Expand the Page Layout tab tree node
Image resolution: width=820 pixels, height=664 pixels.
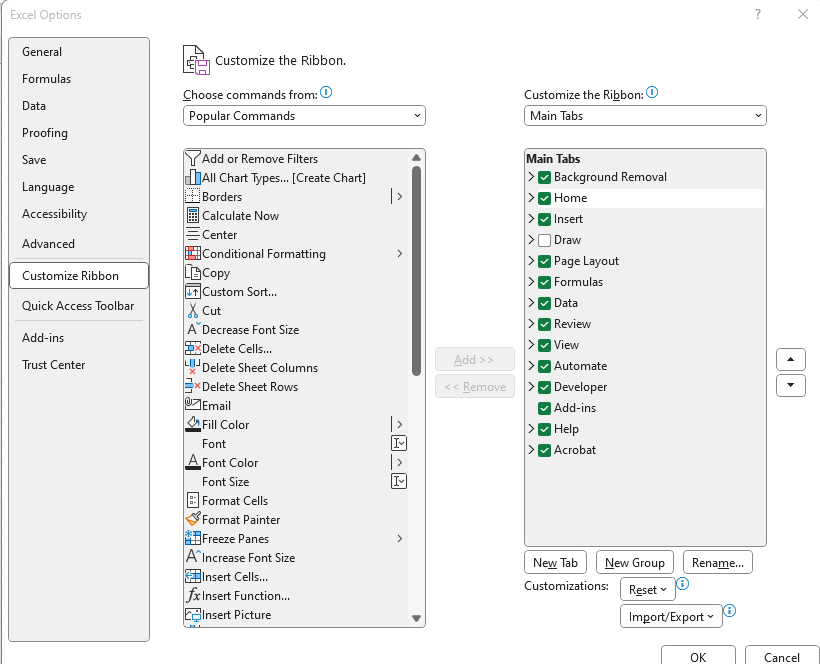pyautogui.click(x=531, y=260)
